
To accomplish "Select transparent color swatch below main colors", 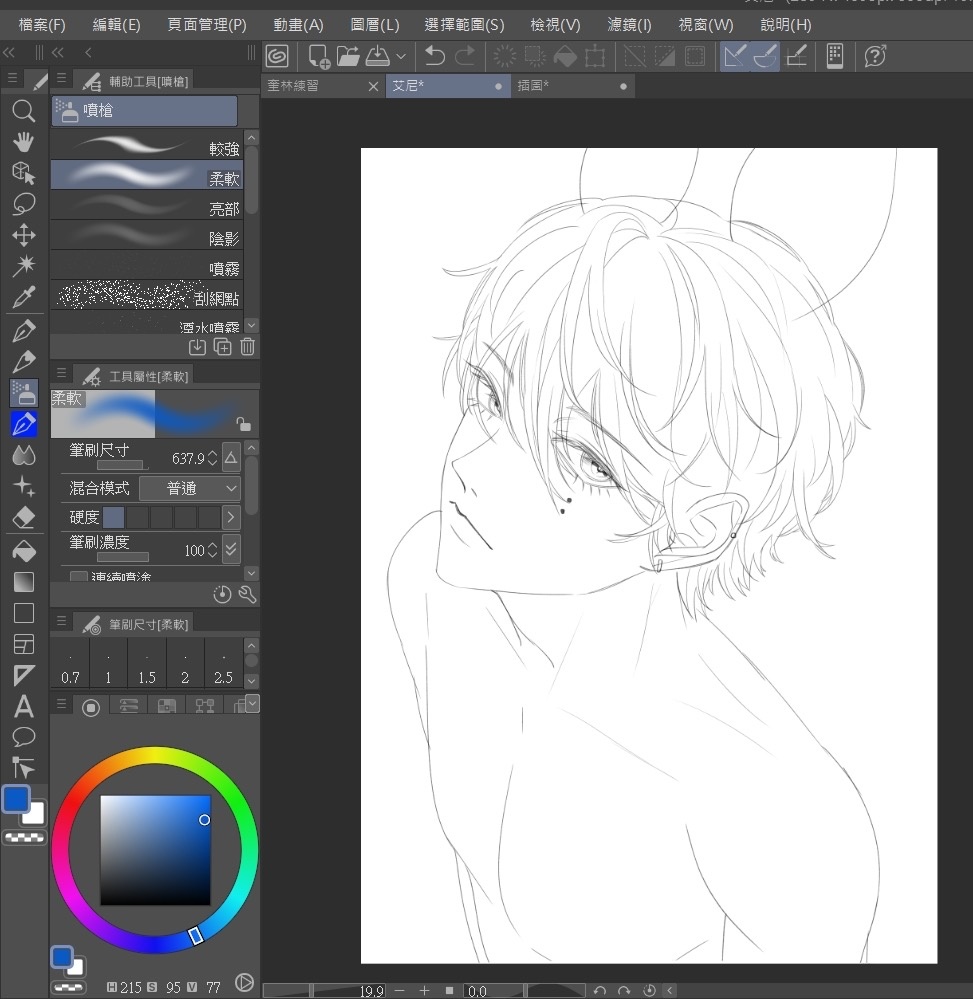I will click(x=24, y=838).
